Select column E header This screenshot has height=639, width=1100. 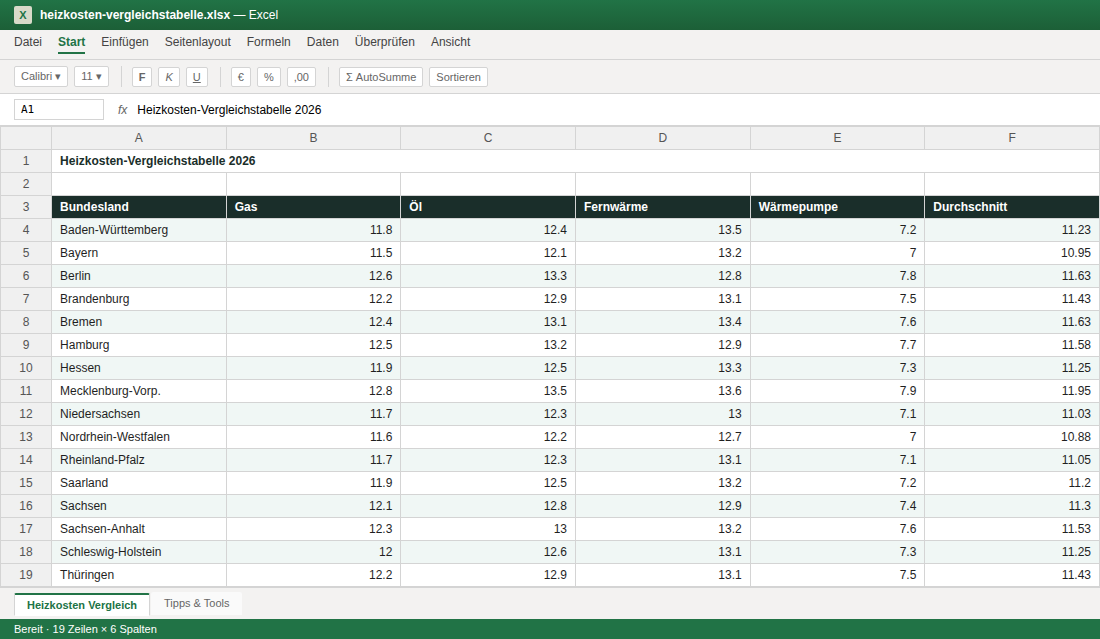(x=838, y=138)
